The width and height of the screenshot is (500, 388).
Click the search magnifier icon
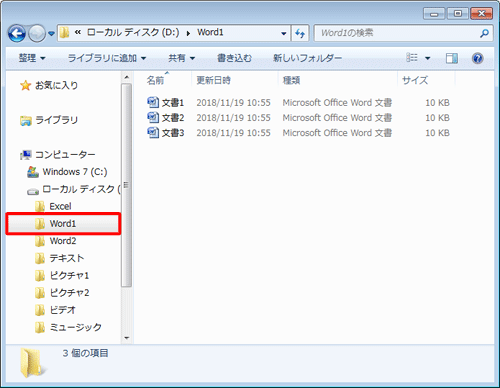click(484, 33)
